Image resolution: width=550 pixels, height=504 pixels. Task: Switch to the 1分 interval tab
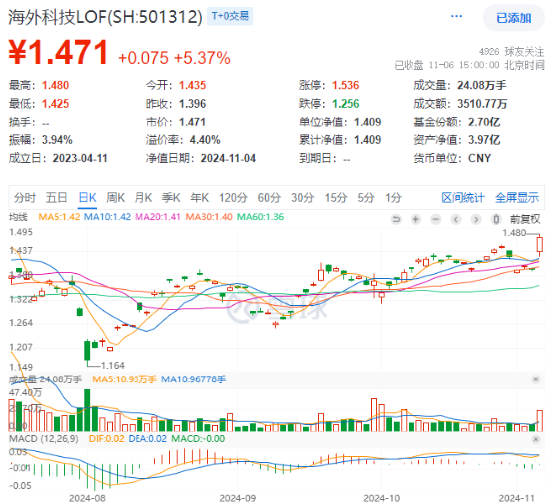tap(393, 198)
